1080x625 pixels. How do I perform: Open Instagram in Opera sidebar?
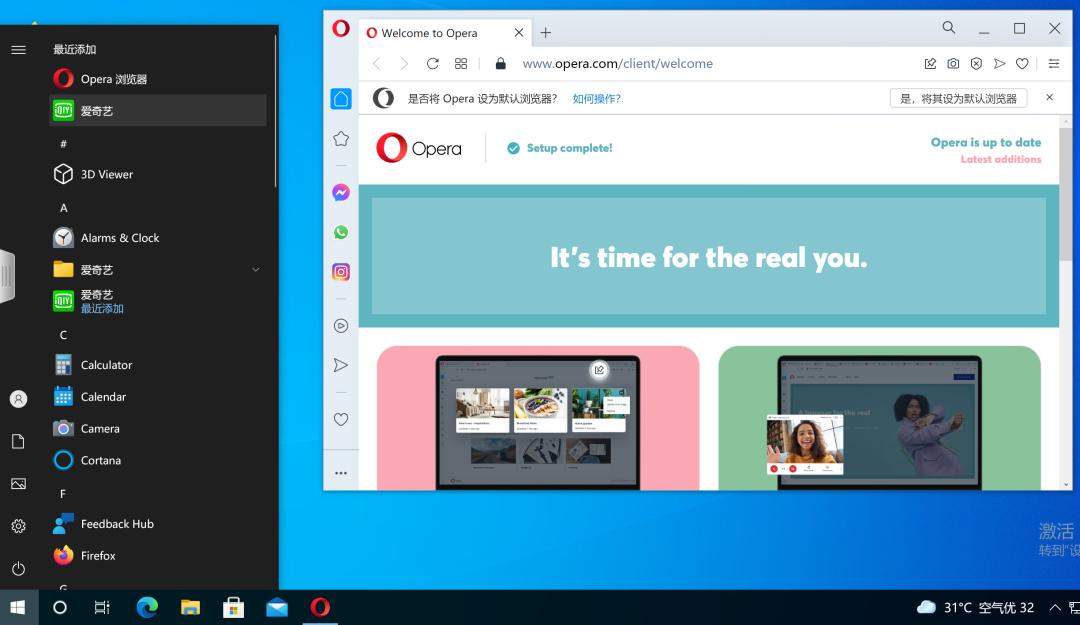coord(341,272)
